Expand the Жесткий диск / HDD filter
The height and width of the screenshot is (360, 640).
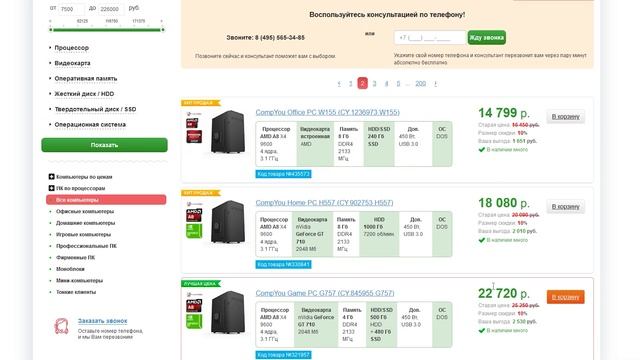pyautogui.click(x=84, y=94)
